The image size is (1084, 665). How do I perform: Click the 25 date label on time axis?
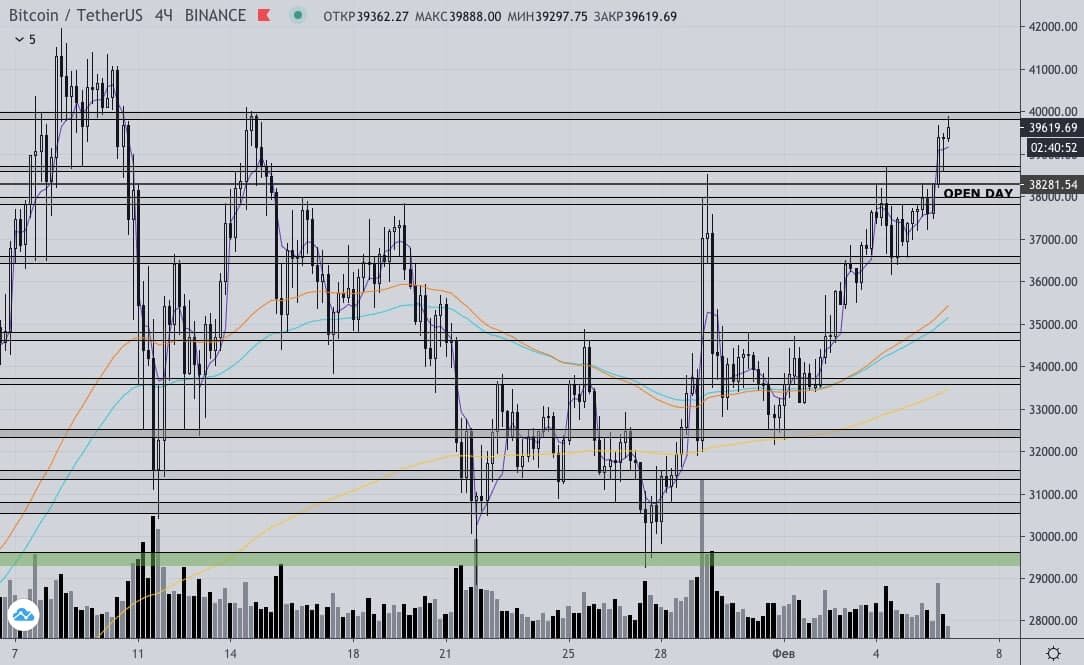568,653
